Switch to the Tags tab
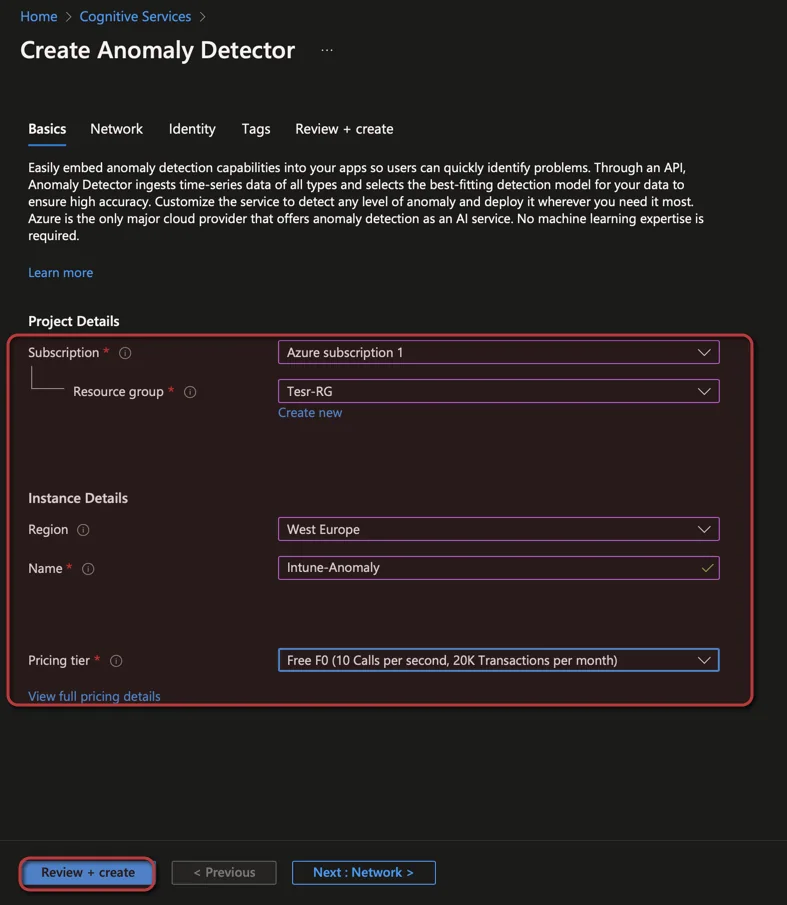Image resolution: width=787 pixels, height=905 pixels. click(256, 129)
